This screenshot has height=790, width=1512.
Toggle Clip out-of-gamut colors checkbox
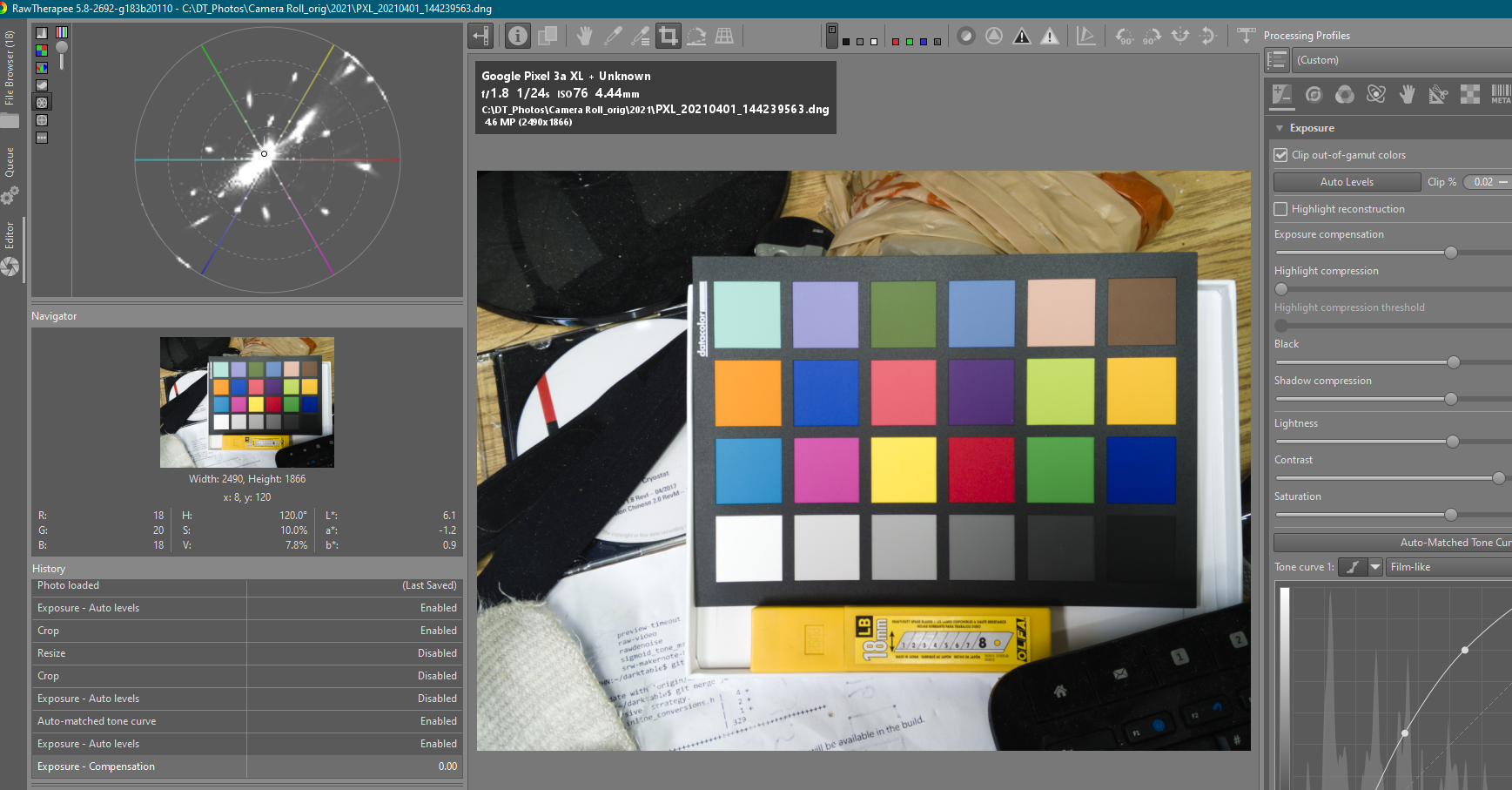tap(1280, 155)
